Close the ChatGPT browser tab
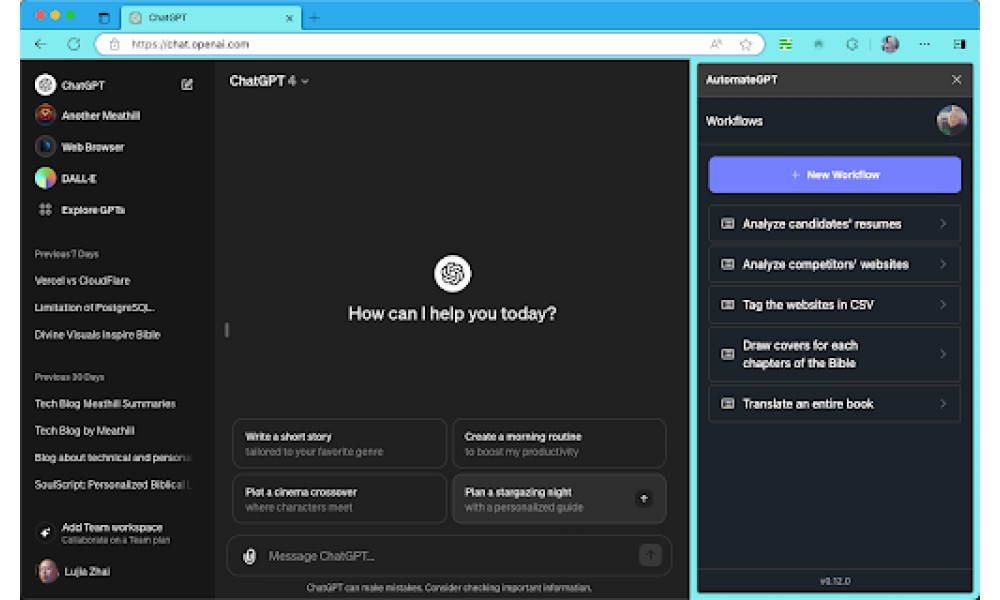 (x=289, y=18)
